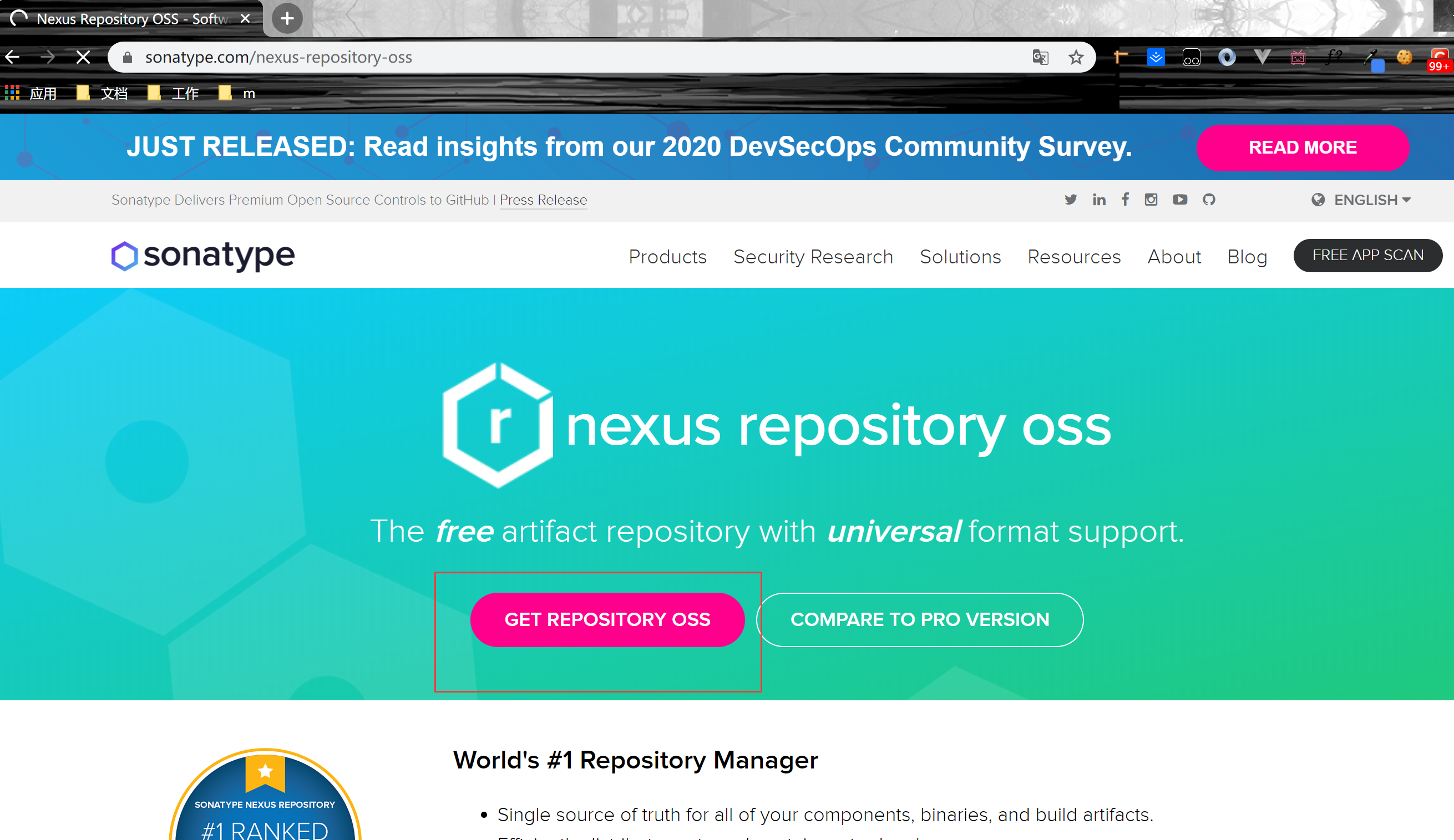The width and height of the screenshot is (1454, 840).
Task: Go to the Blog page
Action: (1247, 257)
